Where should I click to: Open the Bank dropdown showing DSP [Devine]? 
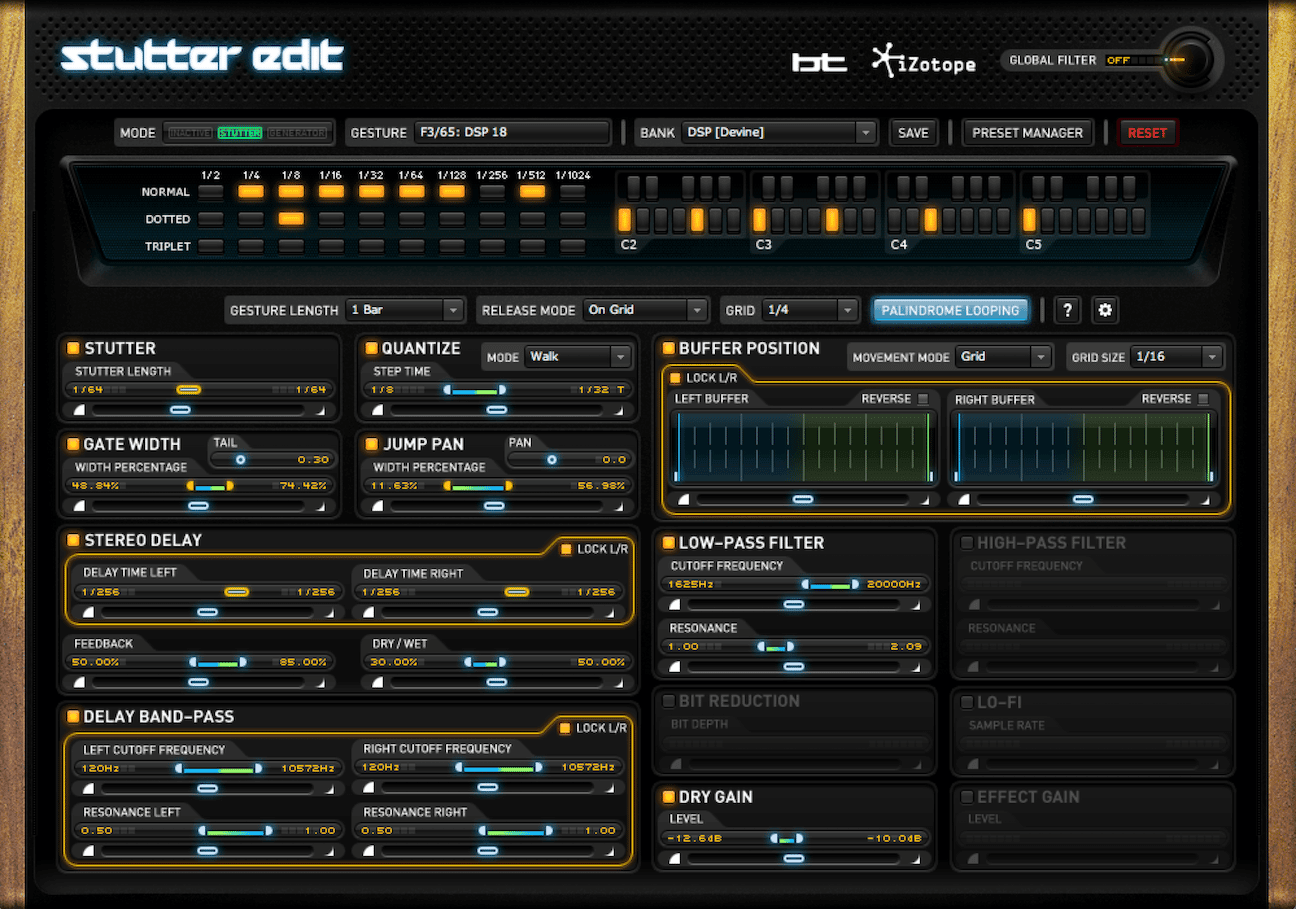(779, 132)
